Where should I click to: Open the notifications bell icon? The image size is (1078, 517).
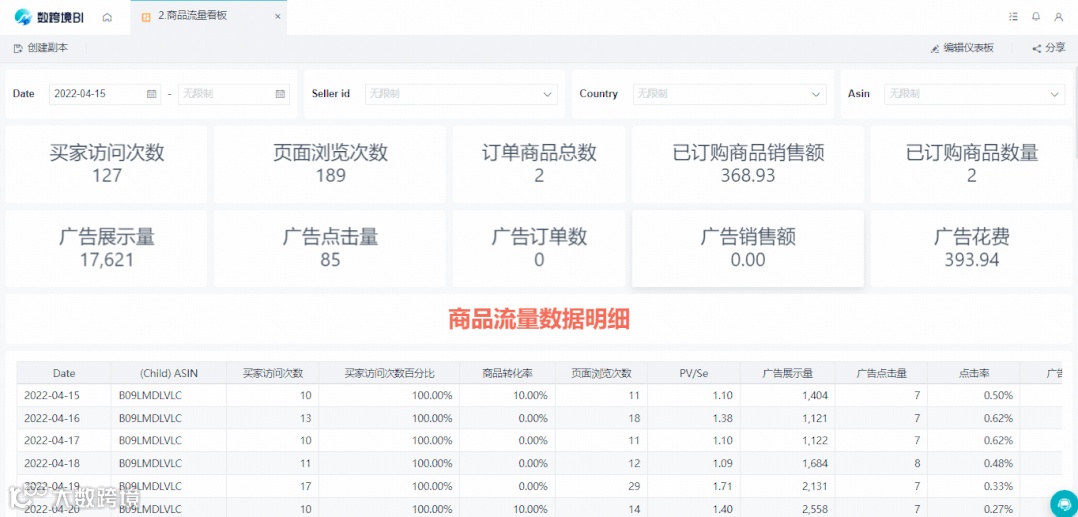(x=1035, y=17)
